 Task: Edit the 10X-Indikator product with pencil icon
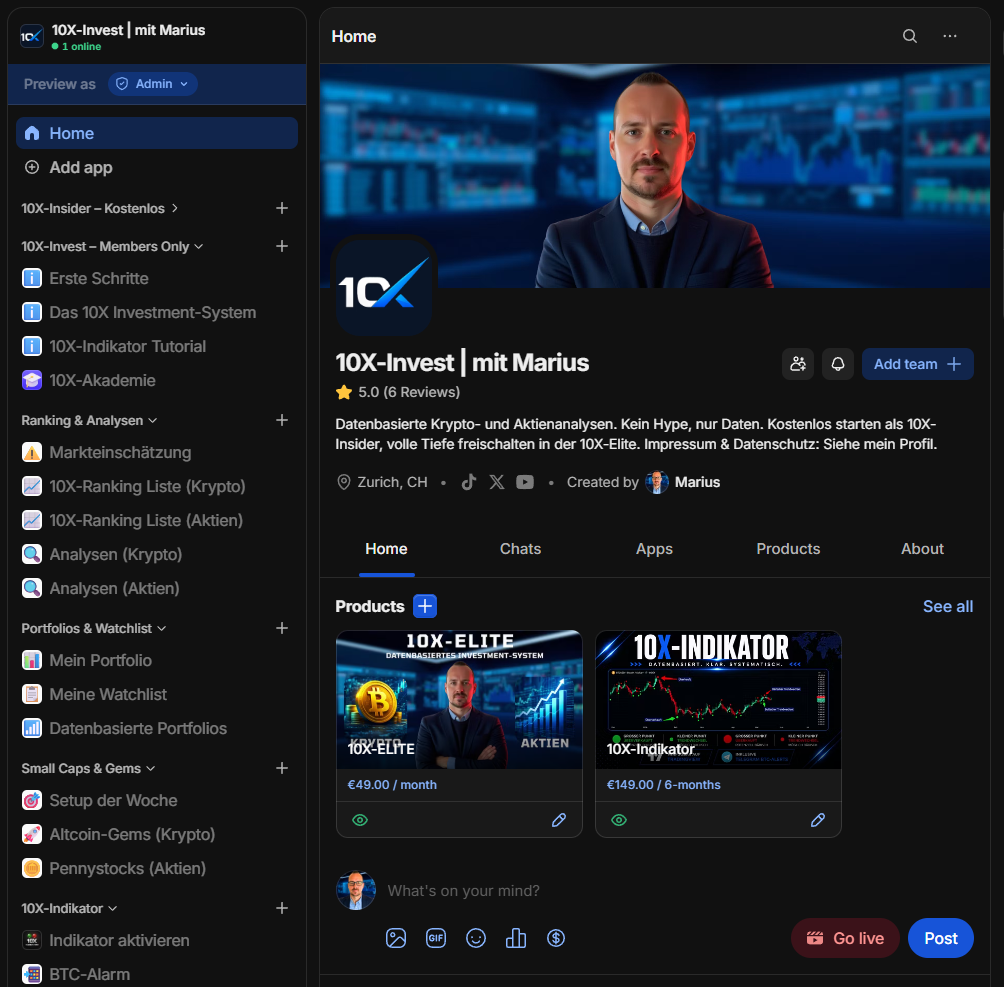pyautogui.click(x=818, y=820)
